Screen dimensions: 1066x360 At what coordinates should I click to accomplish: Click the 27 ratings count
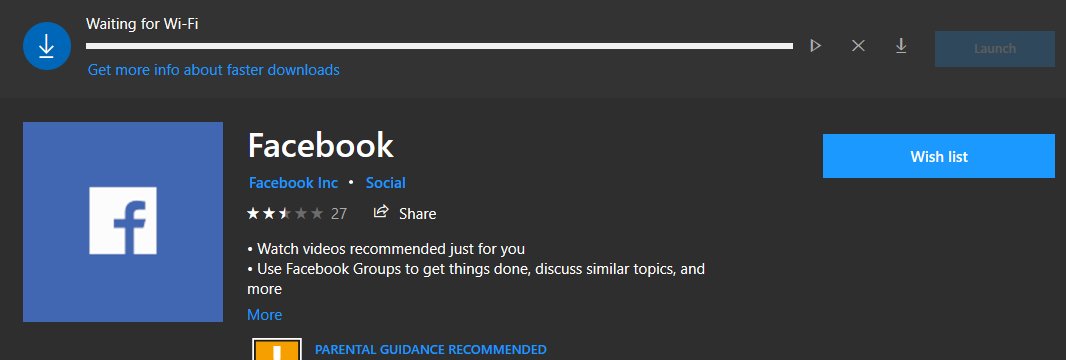pos(339,214)
